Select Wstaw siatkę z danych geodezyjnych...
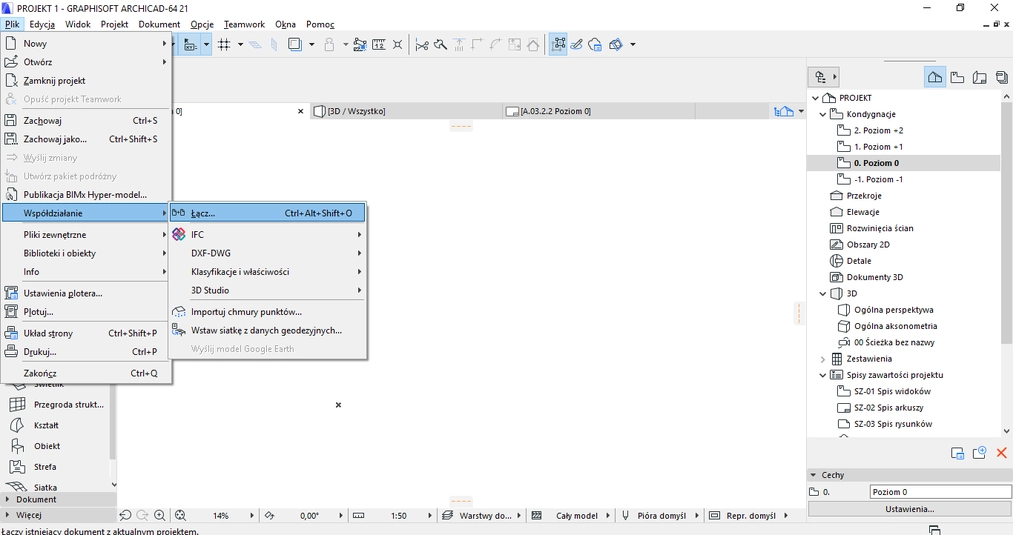 267,330
